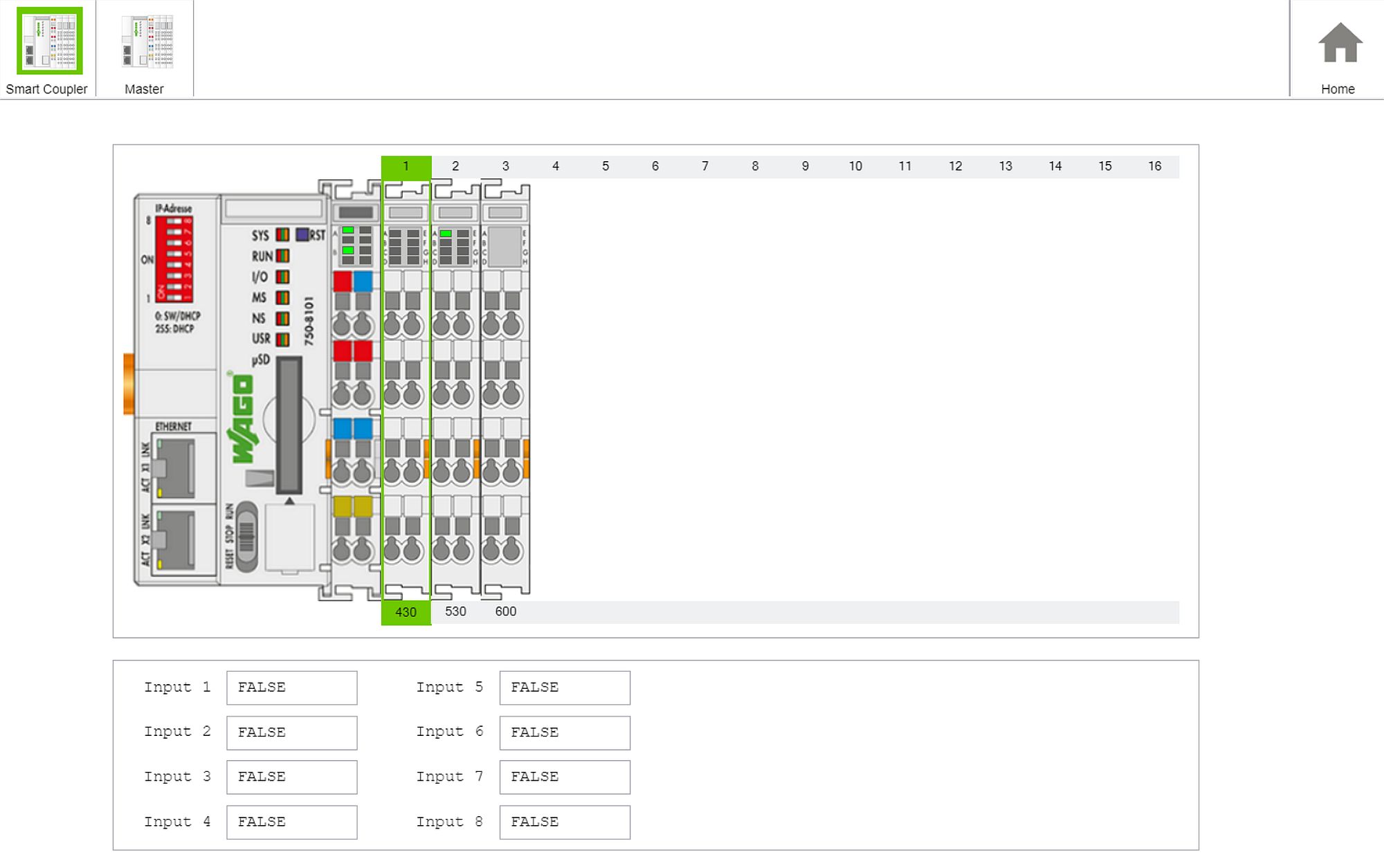Select slot number 12

[x=955, y=167]
